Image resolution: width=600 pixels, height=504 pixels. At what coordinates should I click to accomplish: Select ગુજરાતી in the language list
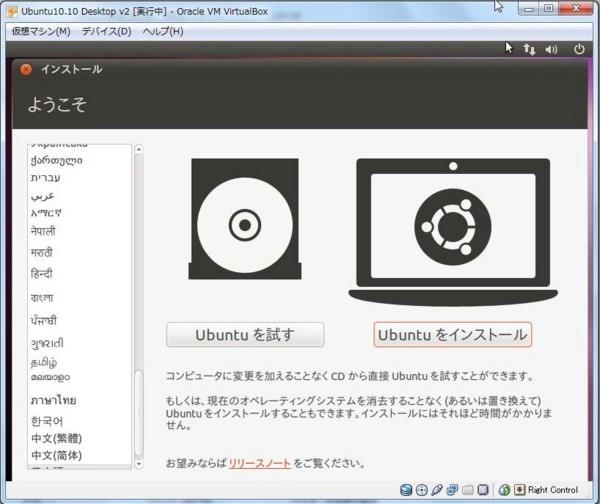(x=47, y=343)
